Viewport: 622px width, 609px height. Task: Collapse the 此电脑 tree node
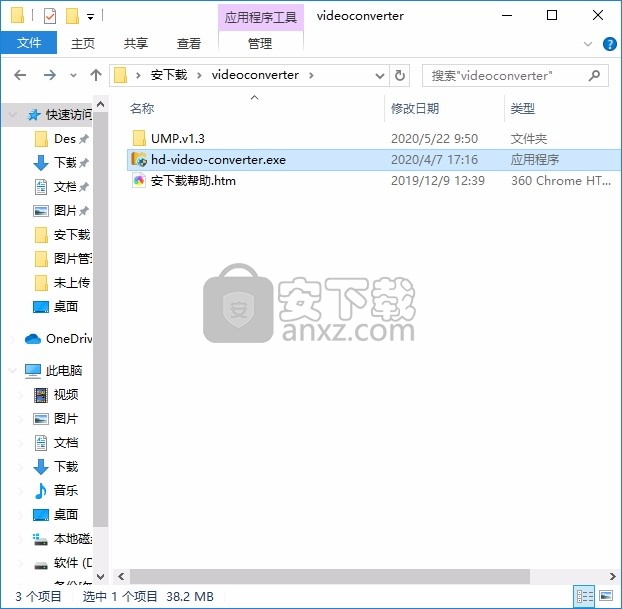point(13,371)
